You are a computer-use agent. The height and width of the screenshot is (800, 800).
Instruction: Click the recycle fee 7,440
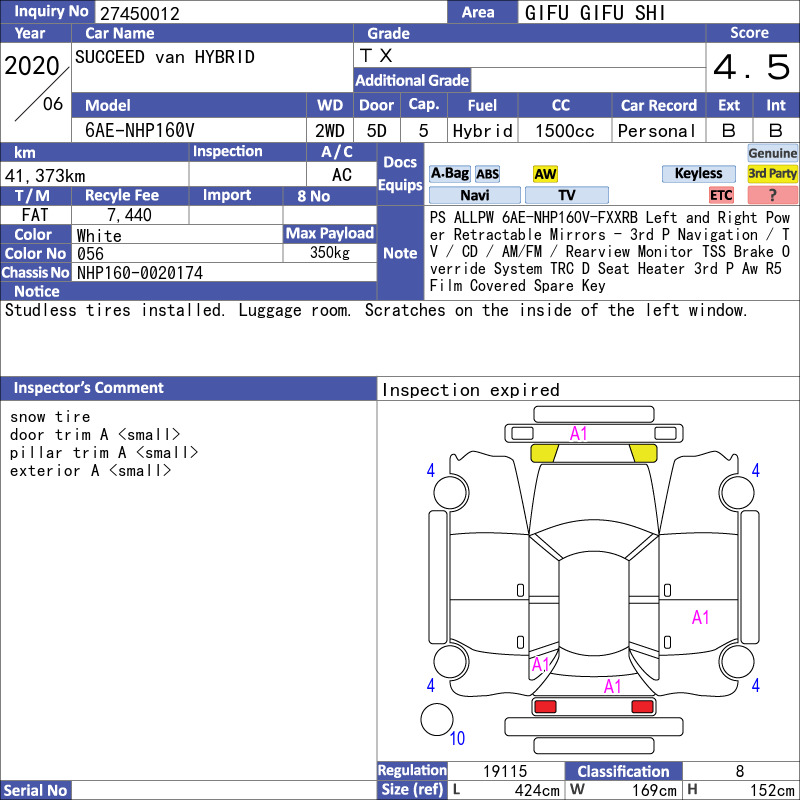pos(129,215)
